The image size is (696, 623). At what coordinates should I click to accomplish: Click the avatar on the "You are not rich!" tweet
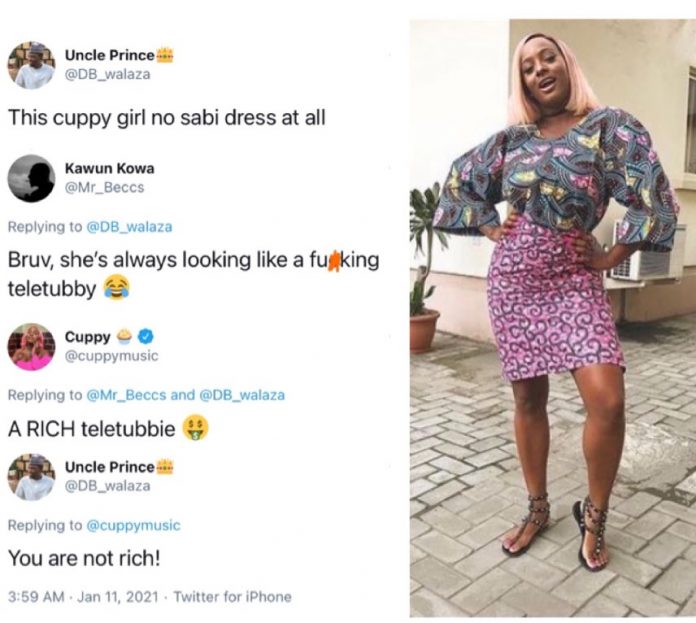(32, 476)
